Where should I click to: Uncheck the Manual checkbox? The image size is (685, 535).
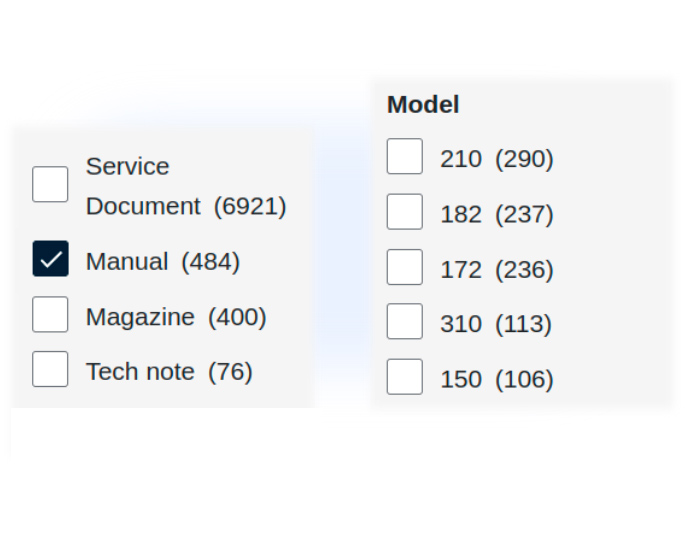[50, 259]
